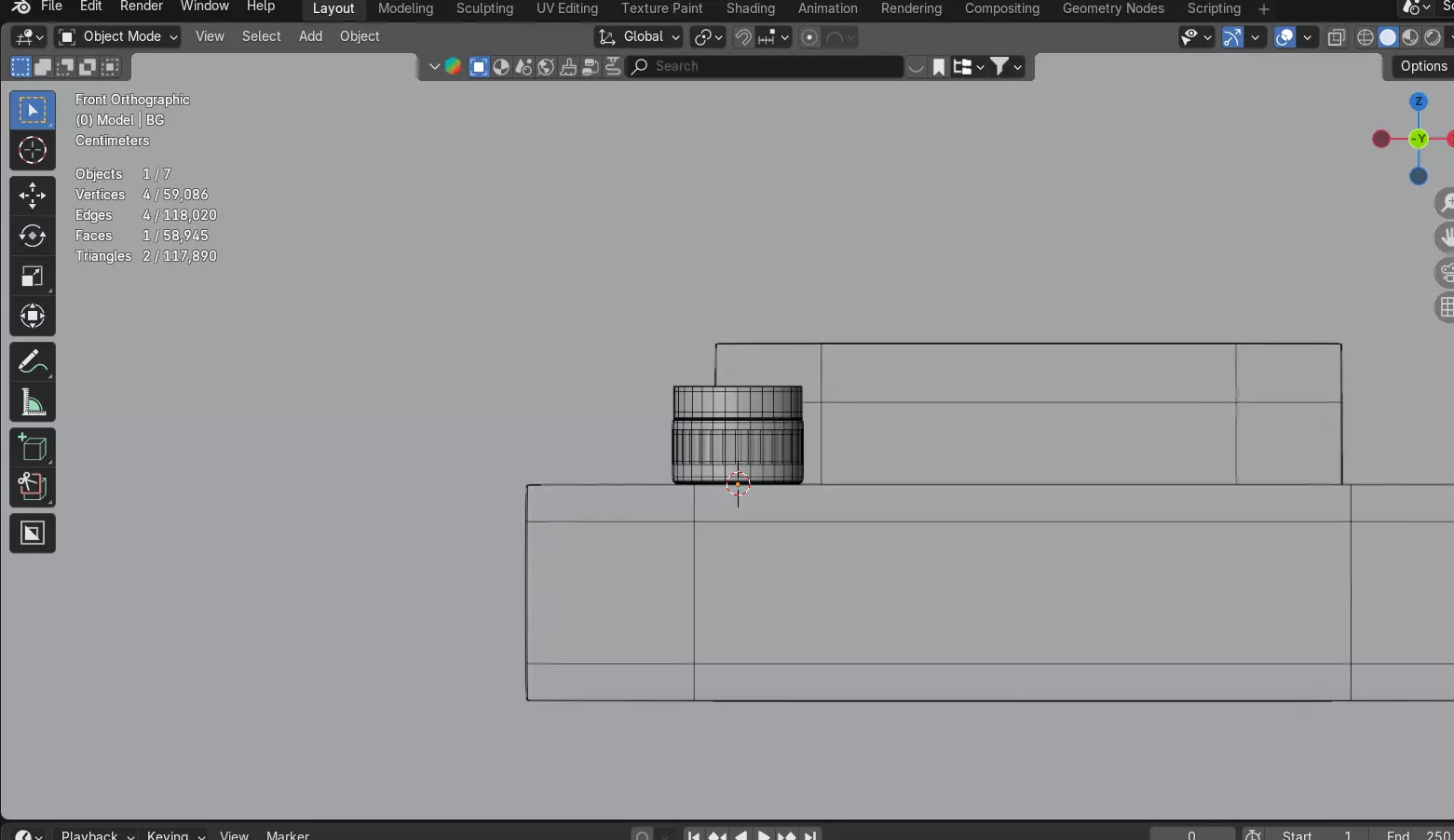Click the zoom magnifier viewport button
The height and width of the screenshot is (840, 1454).
(1445, 202)
